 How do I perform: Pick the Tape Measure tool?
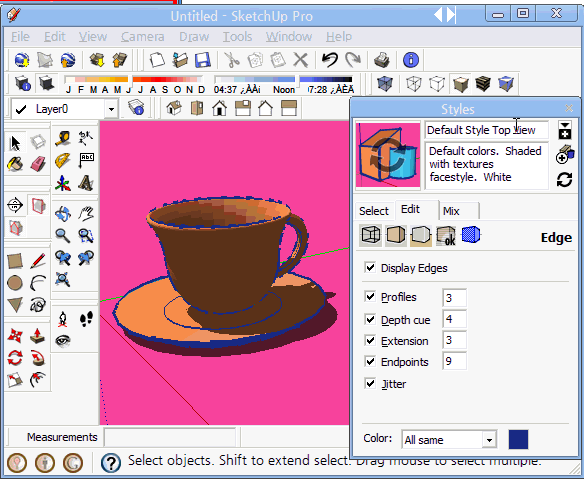tap(63, 139)
